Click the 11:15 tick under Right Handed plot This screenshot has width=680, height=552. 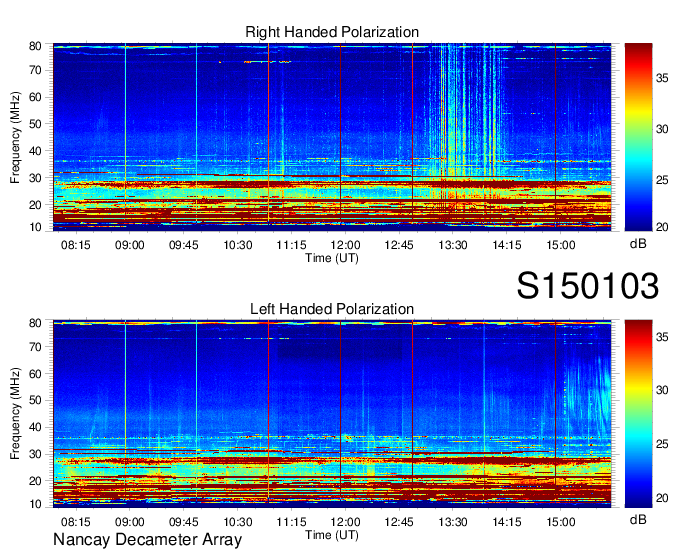coord(291,245)
